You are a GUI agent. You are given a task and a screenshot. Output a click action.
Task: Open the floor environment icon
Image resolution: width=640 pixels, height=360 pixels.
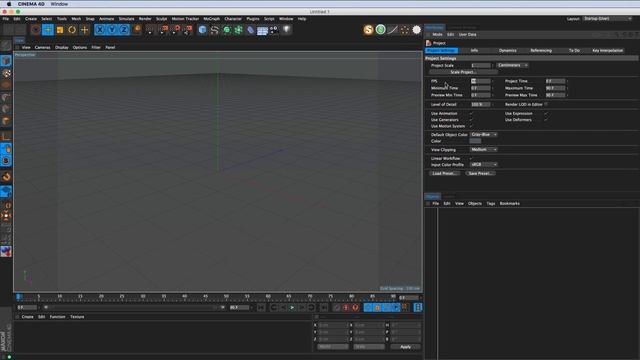click(x=262, y=30)
